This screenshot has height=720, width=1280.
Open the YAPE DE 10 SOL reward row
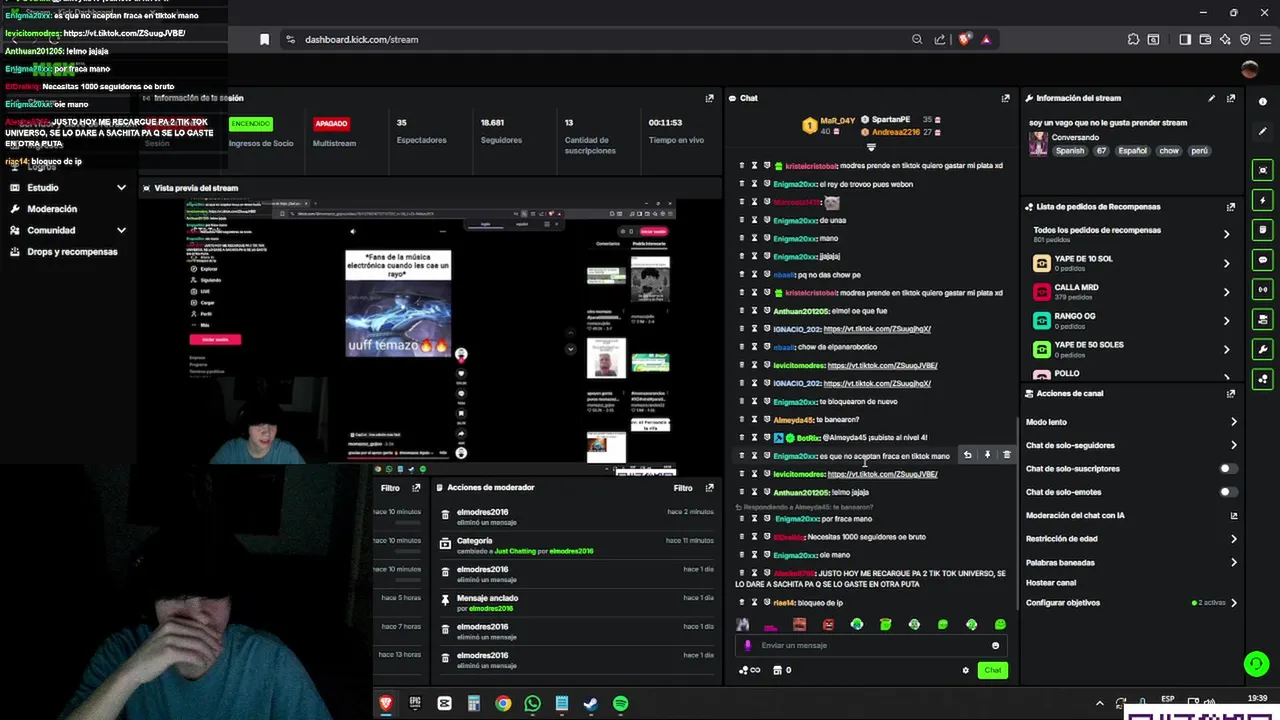1131,263
